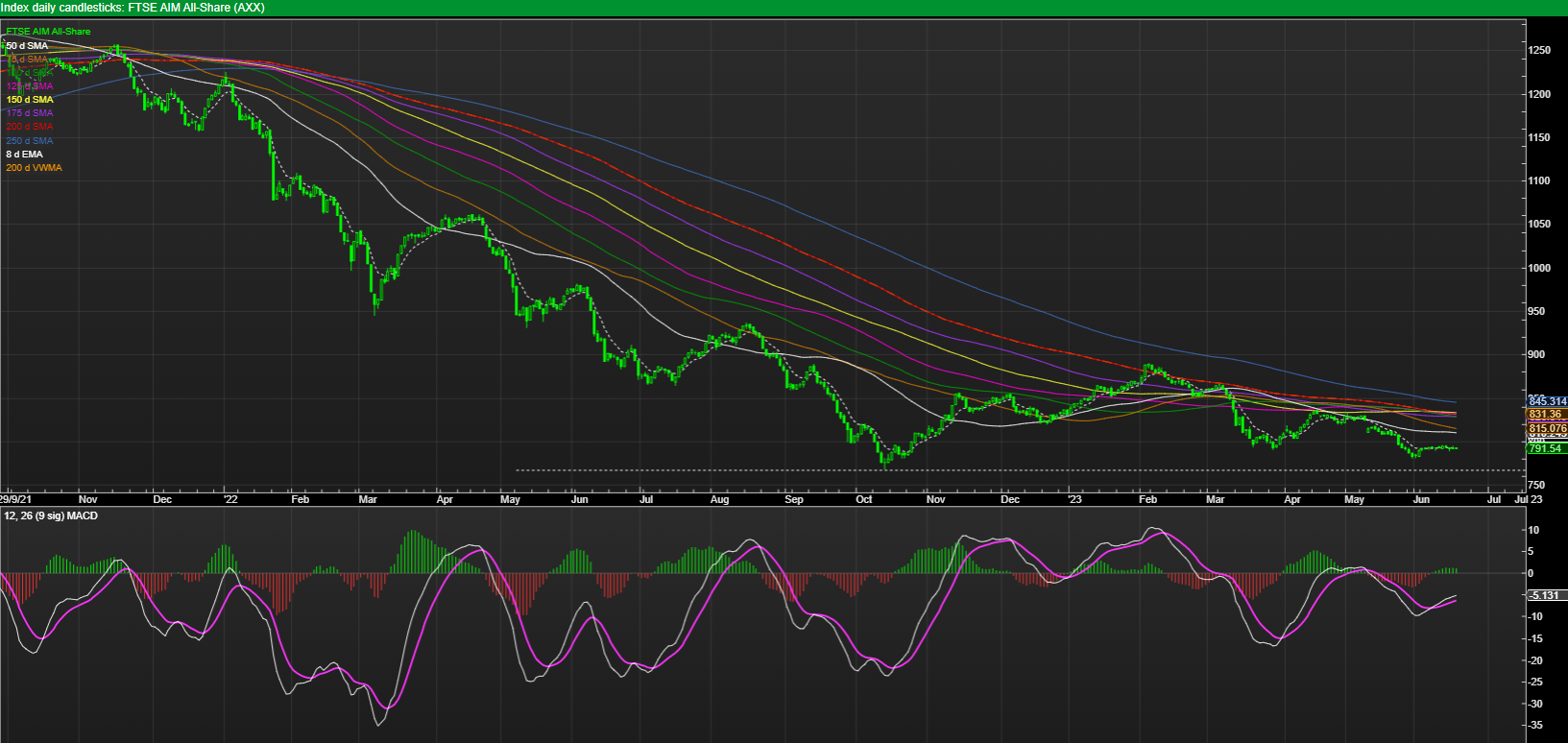Click the '125 d SMA' legend entry
The width and height of the screenshot is (1568, 743).
pyautogui.click(x=30, y=86)
